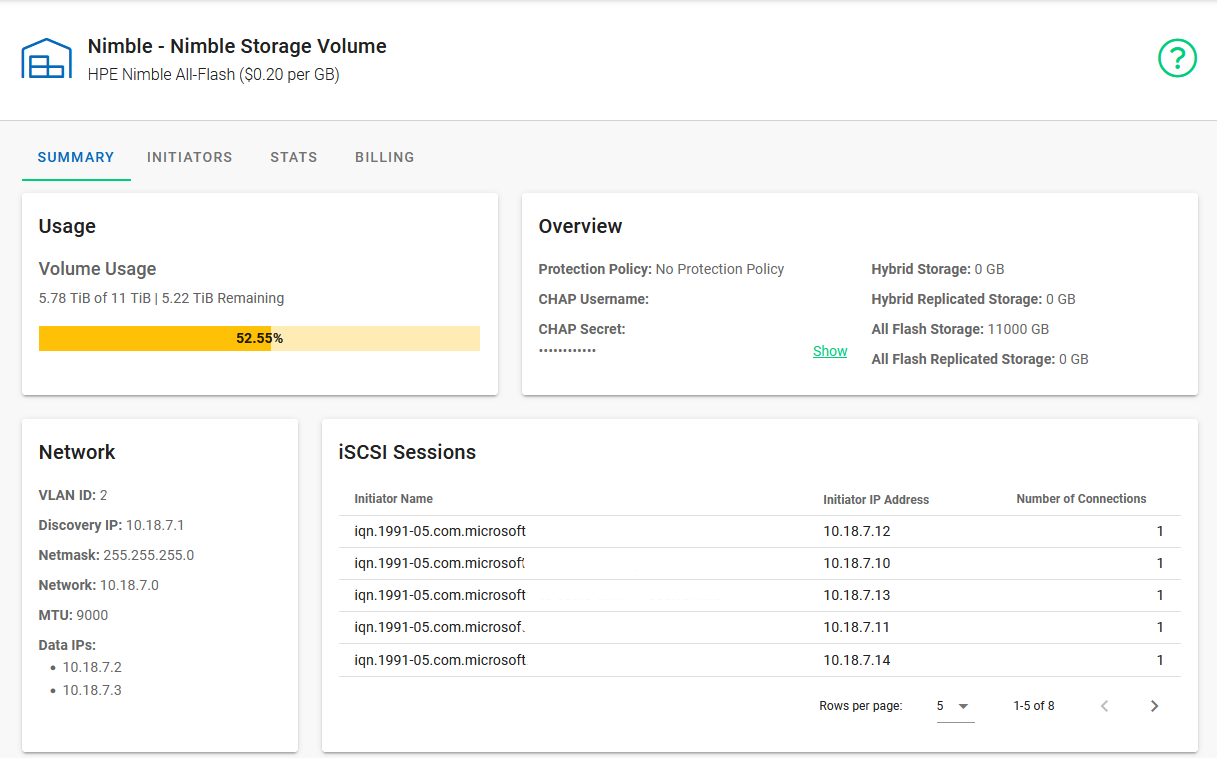The height and width of the screenshot is (758, 1217).
Task: Show the CHAP Secret value
Action: tap(830, 351)
